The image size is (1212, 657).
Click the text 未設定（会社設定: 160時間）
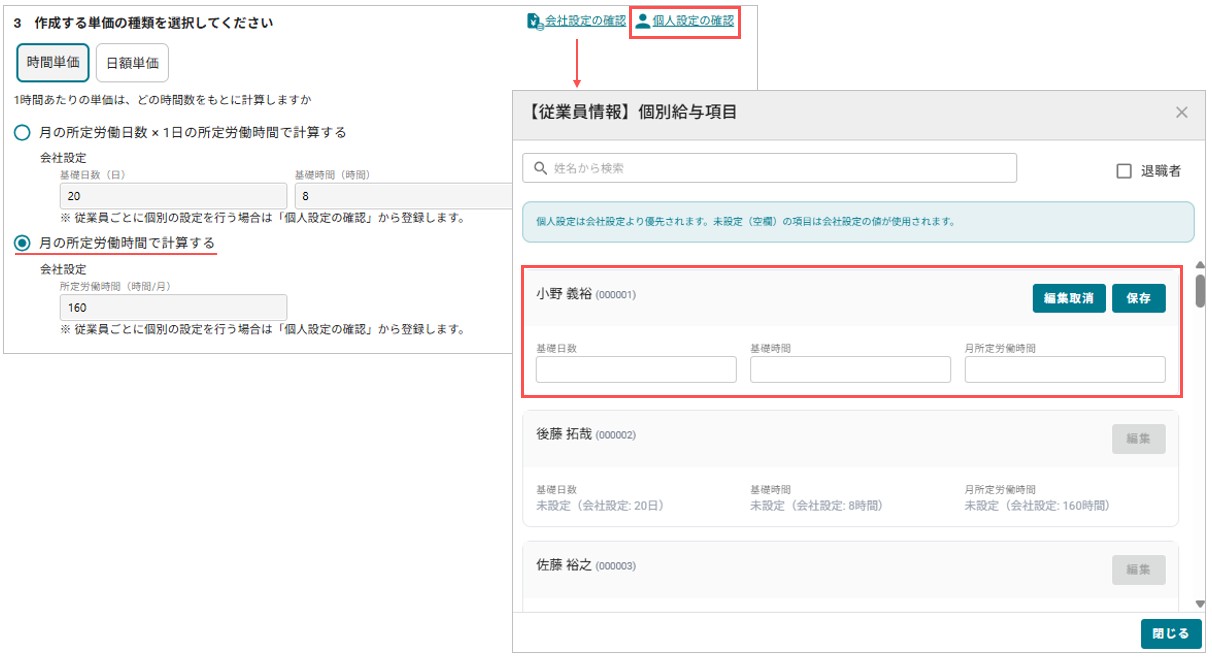click(x=1037, y=506)
